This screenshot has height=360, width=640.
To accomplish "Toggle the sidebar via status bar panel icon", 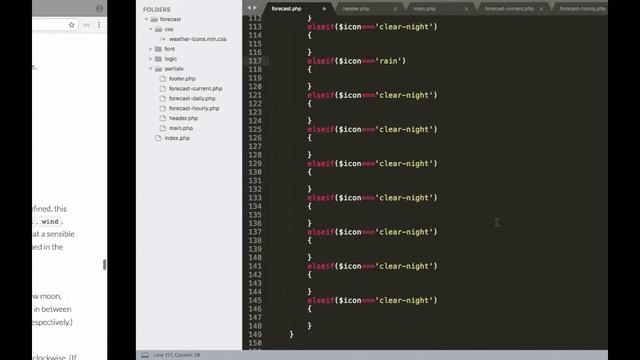I will 145,355.
